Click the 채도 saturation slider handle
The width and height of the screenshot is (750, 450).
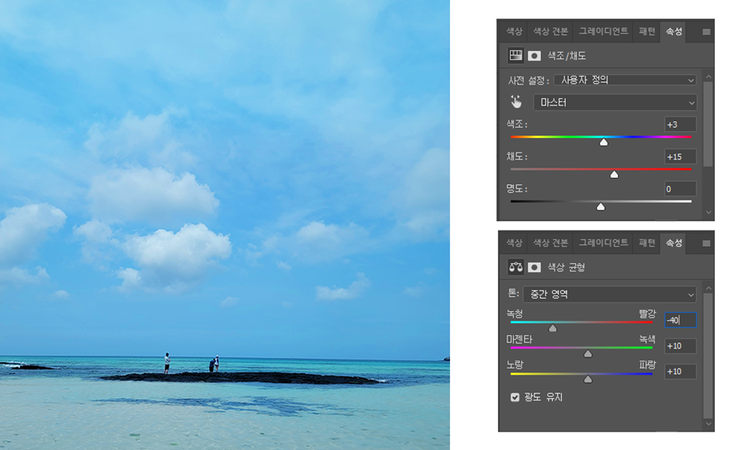(614, 175)
